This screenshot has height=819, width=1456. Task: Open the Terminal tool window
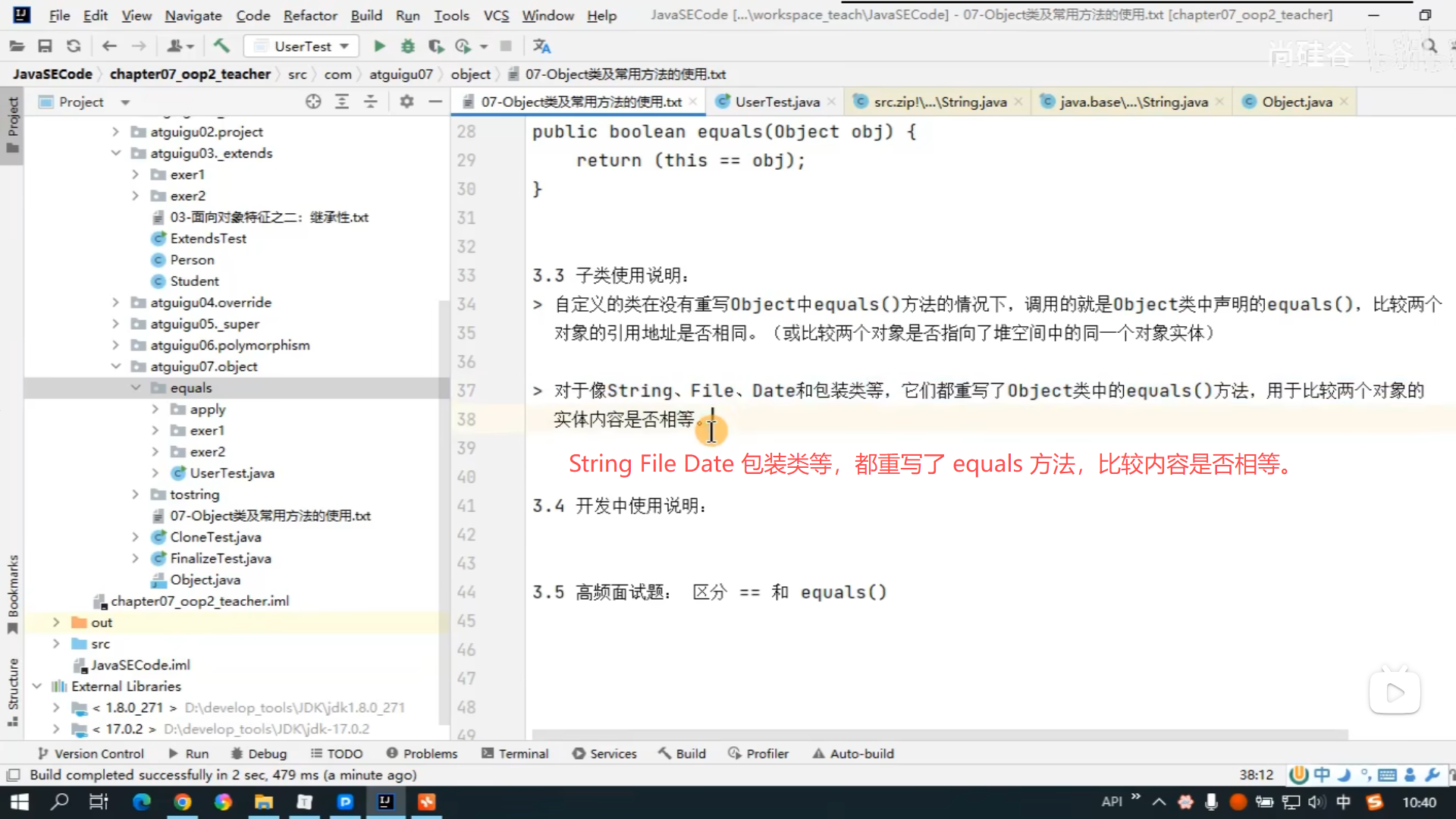(x=515, y=754)
